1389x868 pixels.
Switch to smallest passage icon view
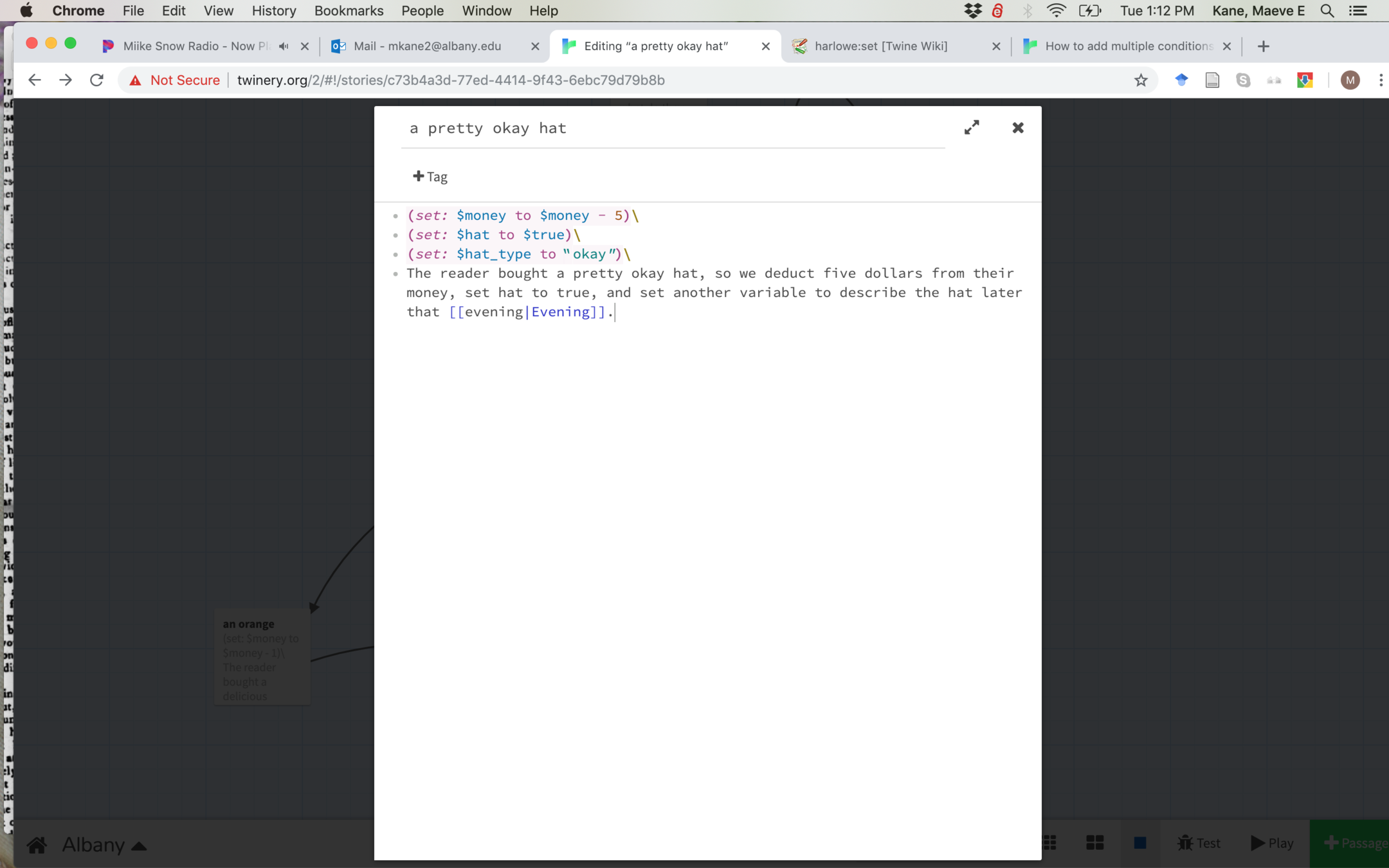click(x=1049, y=843)
